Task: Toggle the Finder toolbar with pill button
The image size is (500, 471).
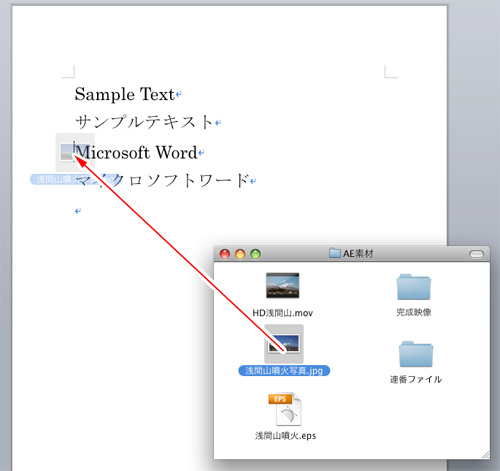Action: coord(476,254)
